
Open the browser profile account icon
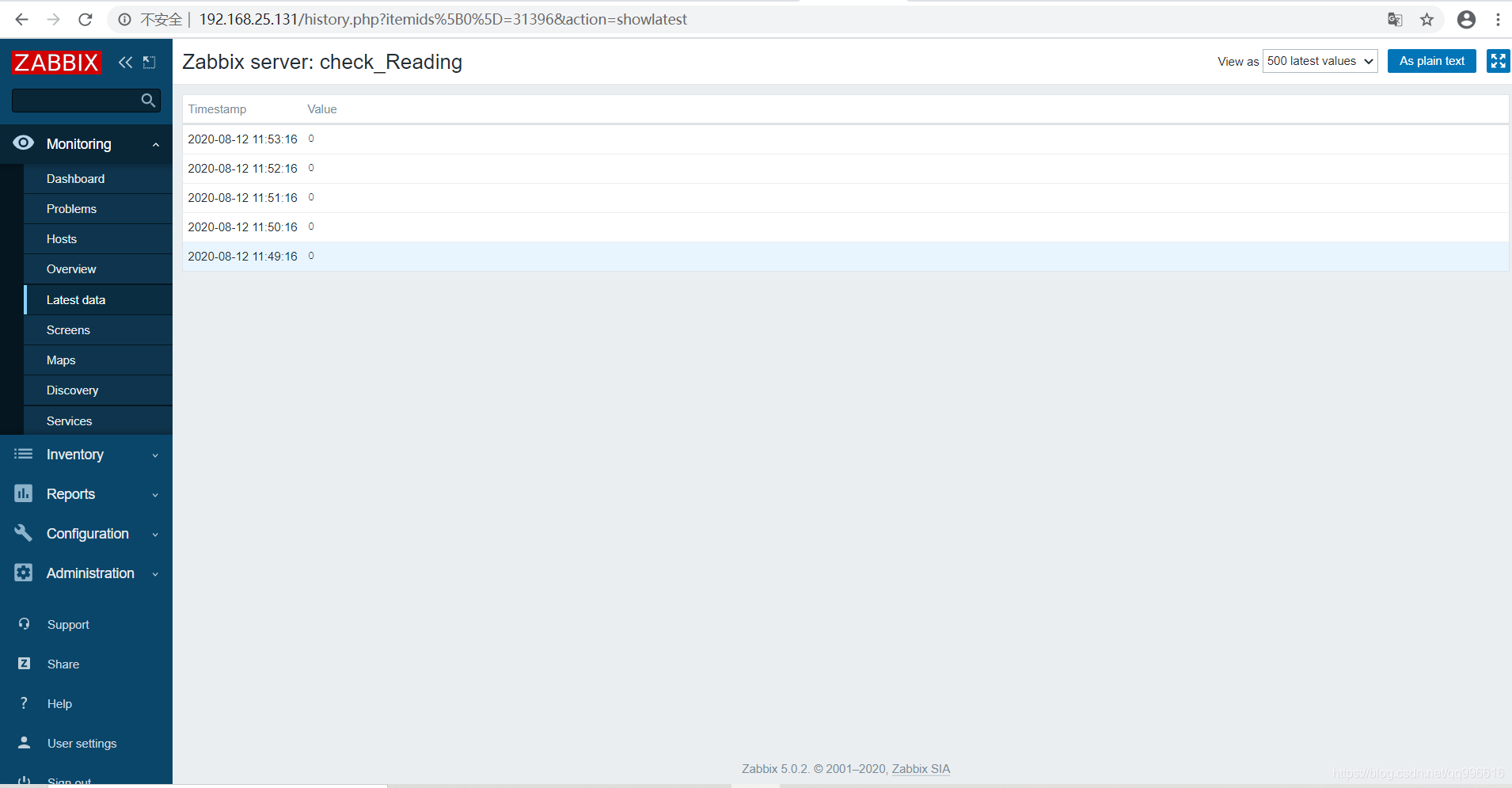pyautogui.click(x=1466, y=19)
